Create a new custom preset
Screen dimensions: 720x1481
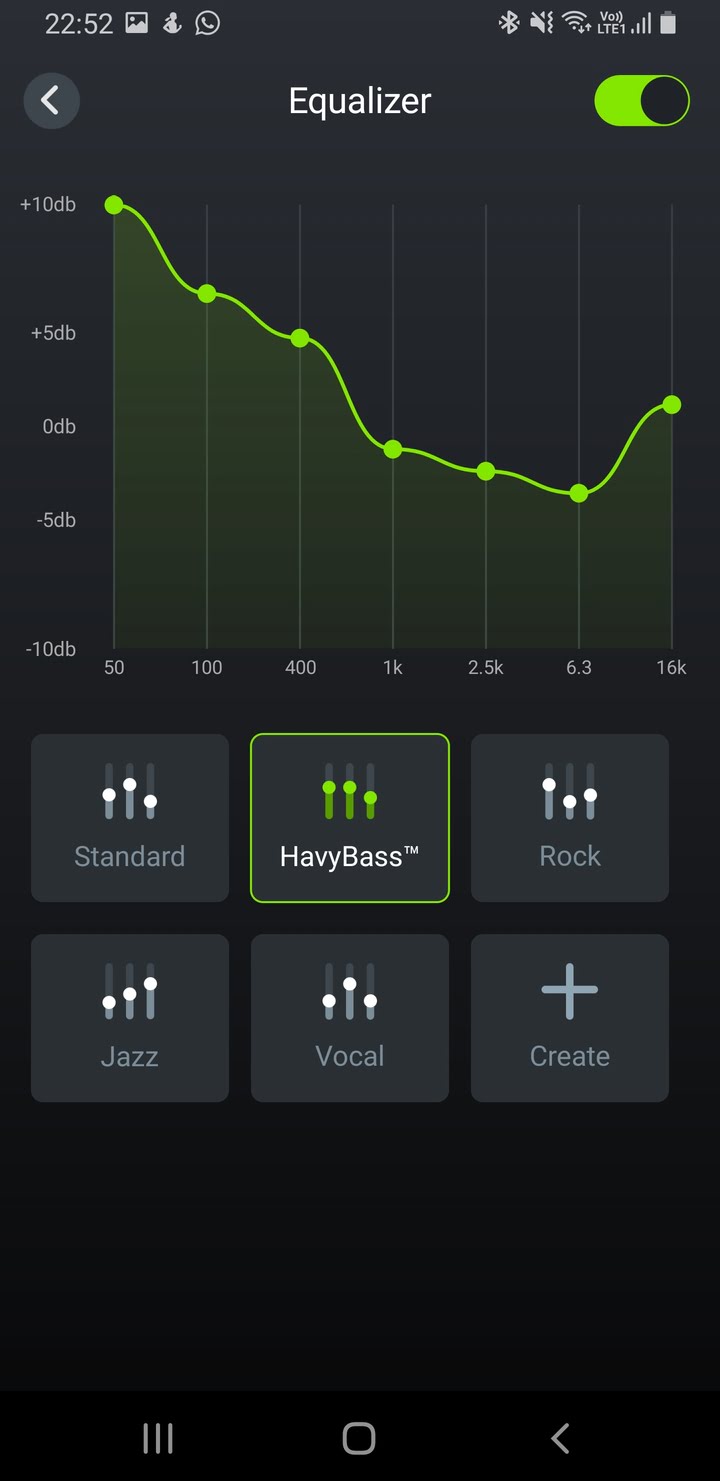[570, 1018]
